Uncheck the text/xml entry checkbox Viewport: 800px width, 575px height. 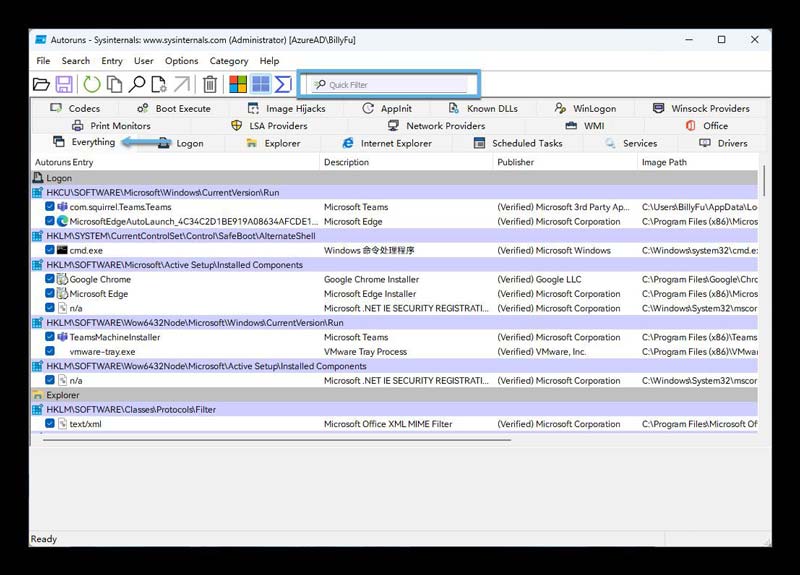click(x=49, y=423)
